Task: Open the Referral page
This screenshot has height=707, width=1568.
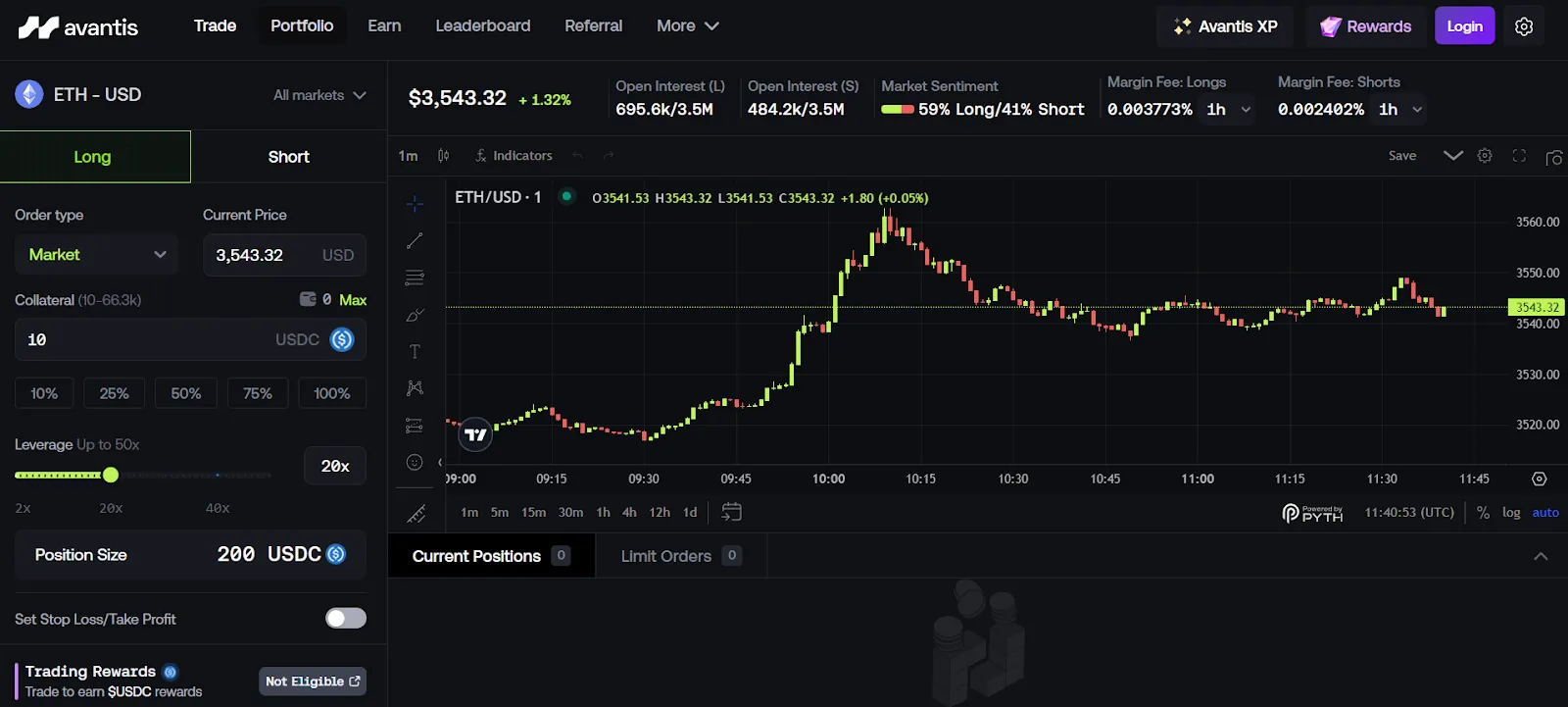Action: point(593,26)
